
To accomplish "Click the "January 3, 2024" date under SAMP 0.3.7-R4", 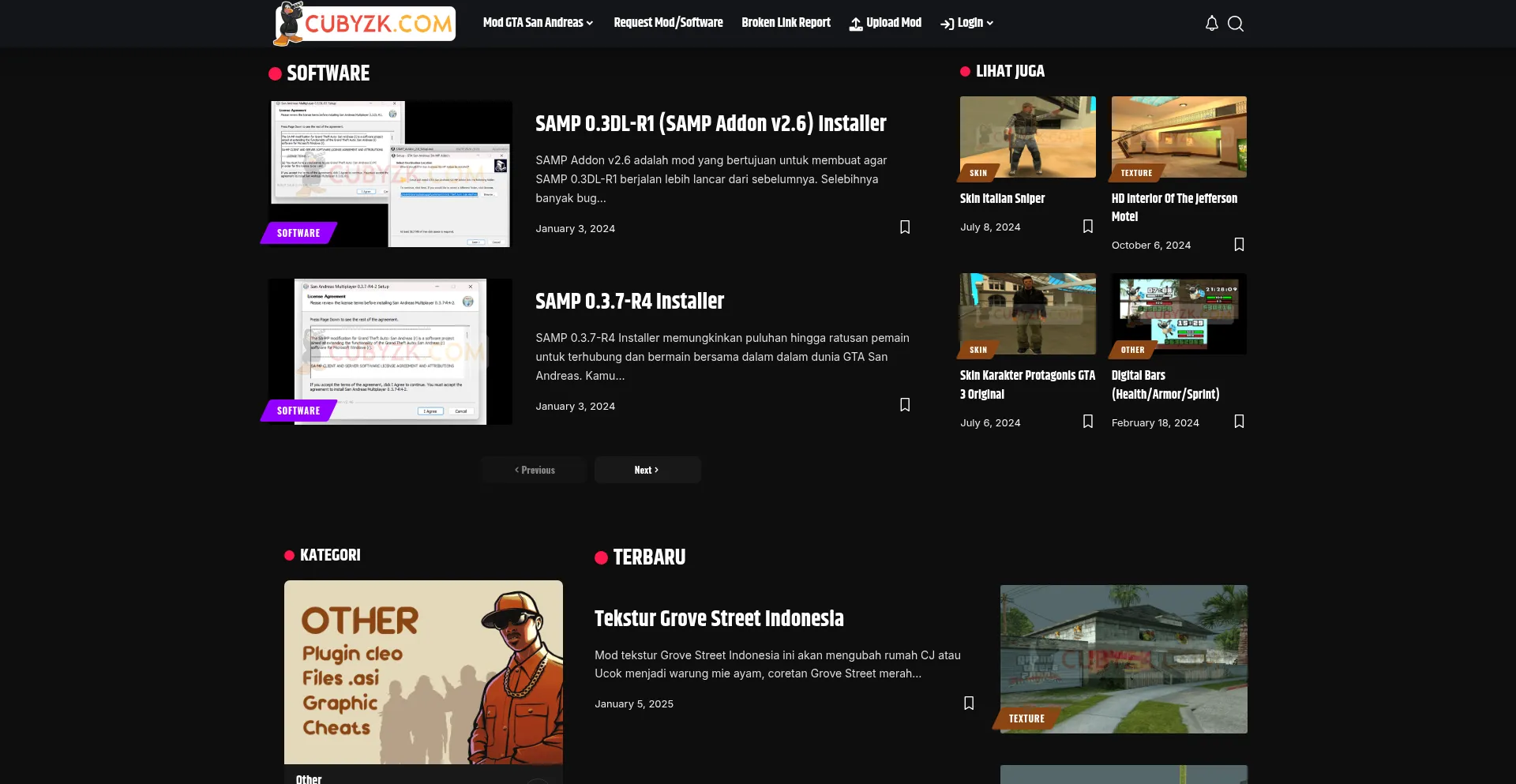I will click(575, 407).
